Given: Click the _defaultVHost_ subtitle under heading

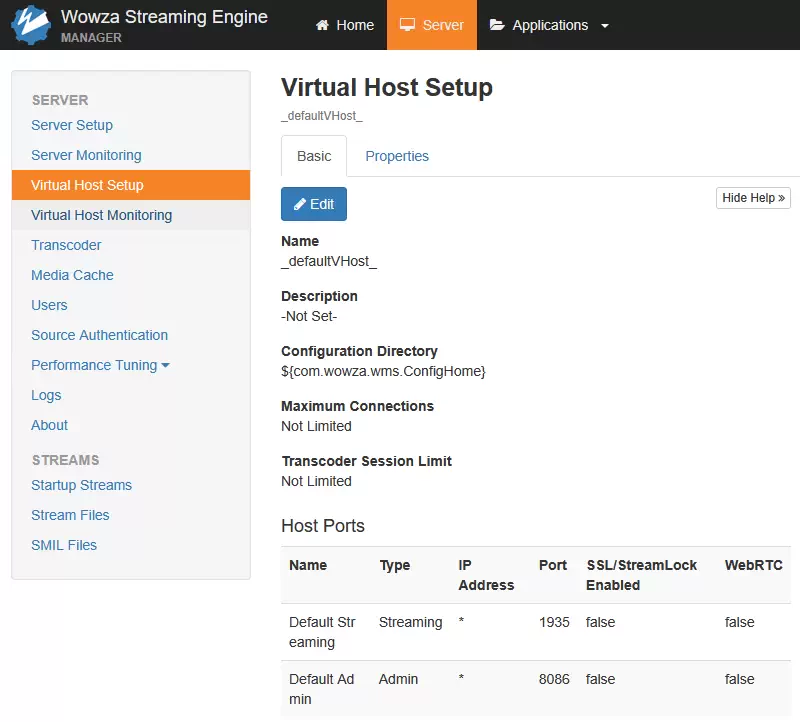Looking at the screenshot, I should click(x=322, y=116).
